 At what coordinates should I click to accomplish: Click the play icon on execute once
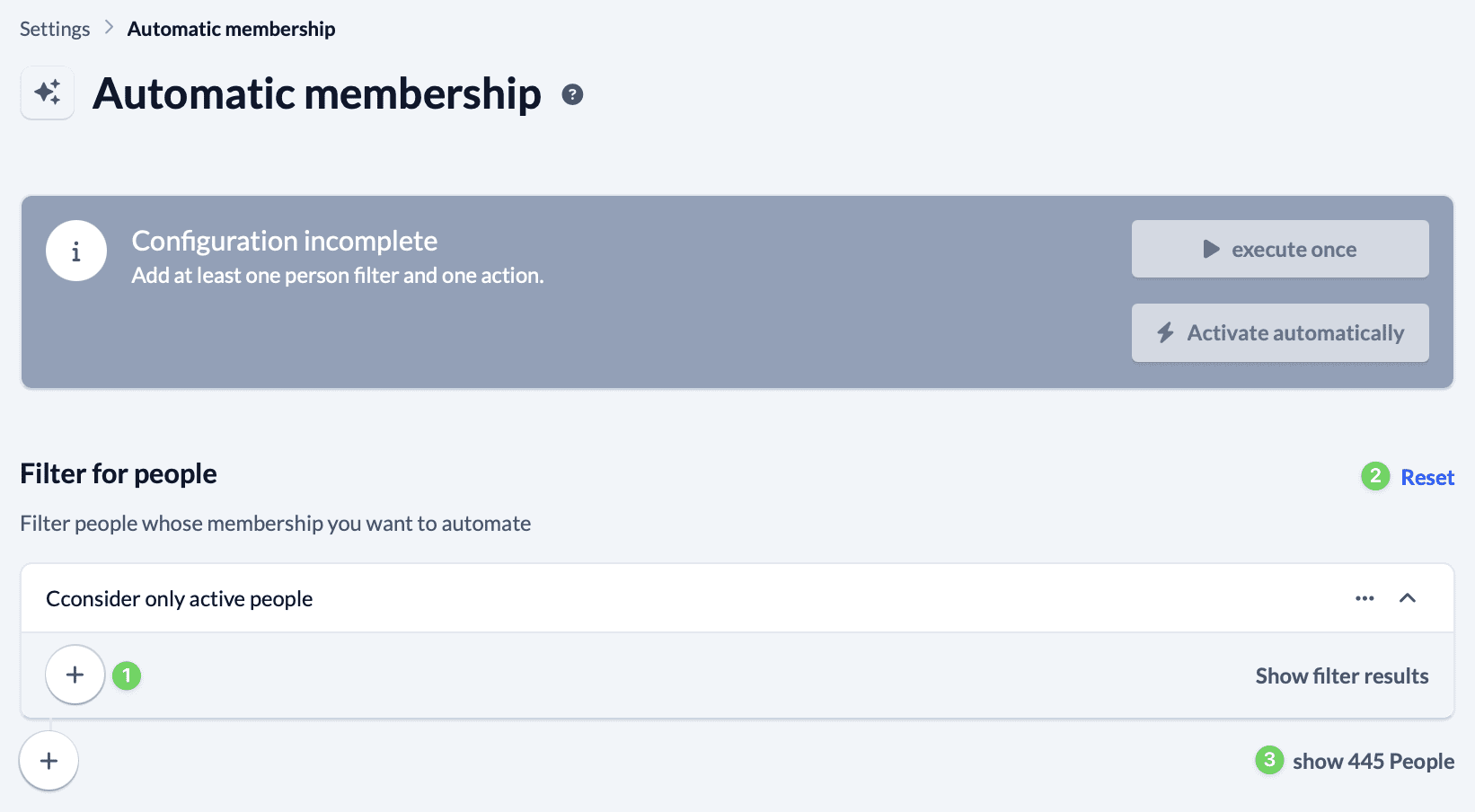click(x=1211, y=249)
